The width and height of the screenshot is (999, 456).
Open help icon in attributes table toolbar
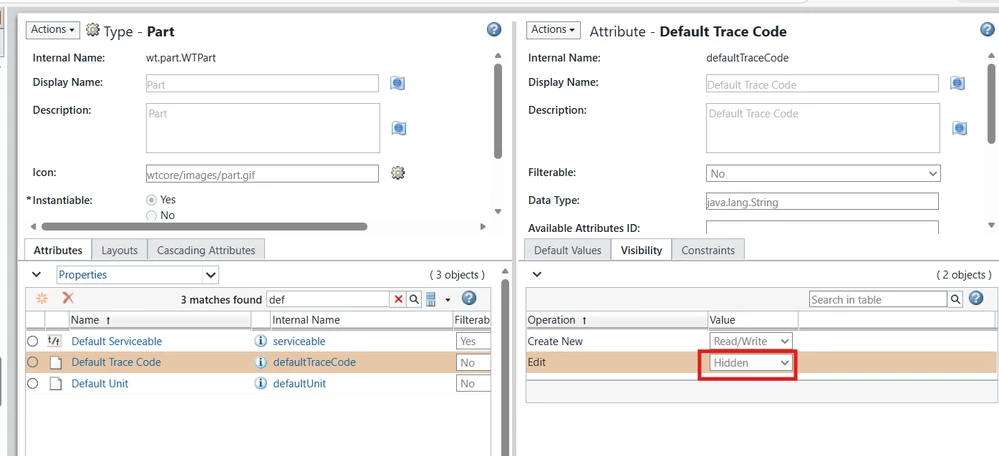(x=469, y=298)
